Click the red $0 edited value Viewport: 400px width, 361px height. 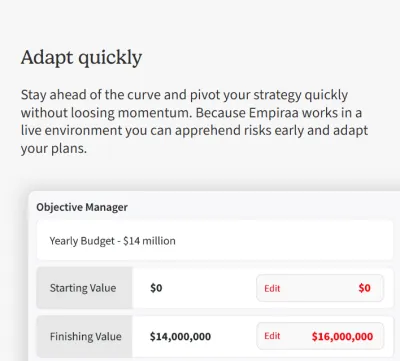364,288
